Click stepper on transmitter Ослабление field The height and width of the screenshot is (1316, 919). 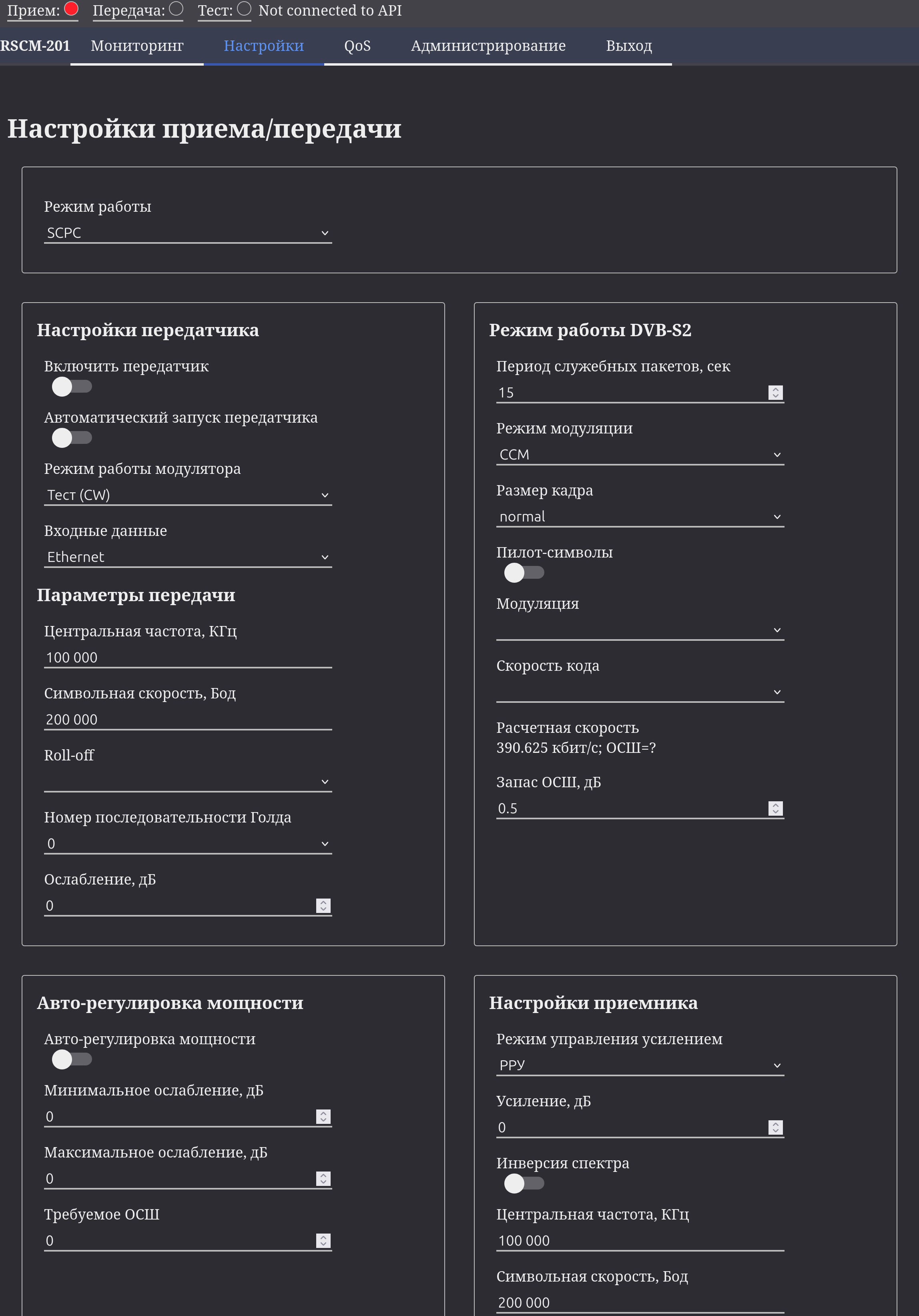pyautogui.click(x=323, y=906)
